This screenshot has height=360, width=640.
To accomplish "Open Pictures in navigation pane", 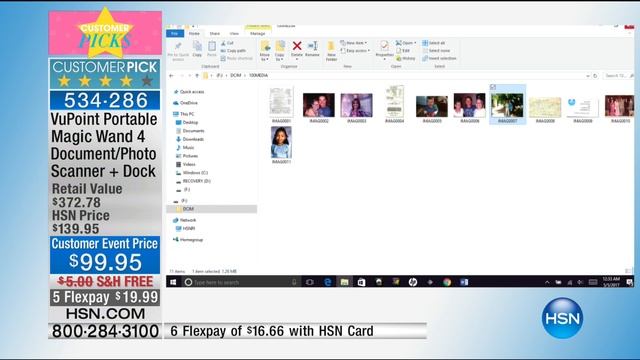I will (x=187, y=156).
